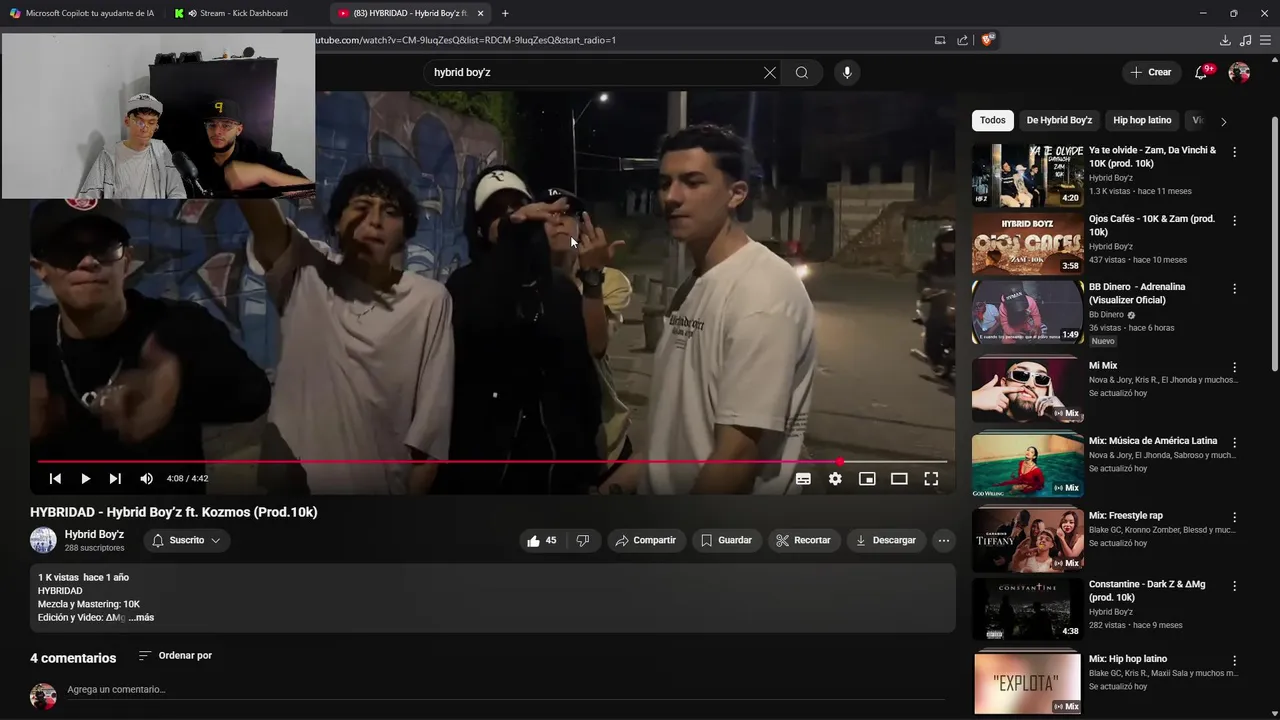
Task: Open Ojos Cafés video thumbnail
Action: pos(1027,243)
